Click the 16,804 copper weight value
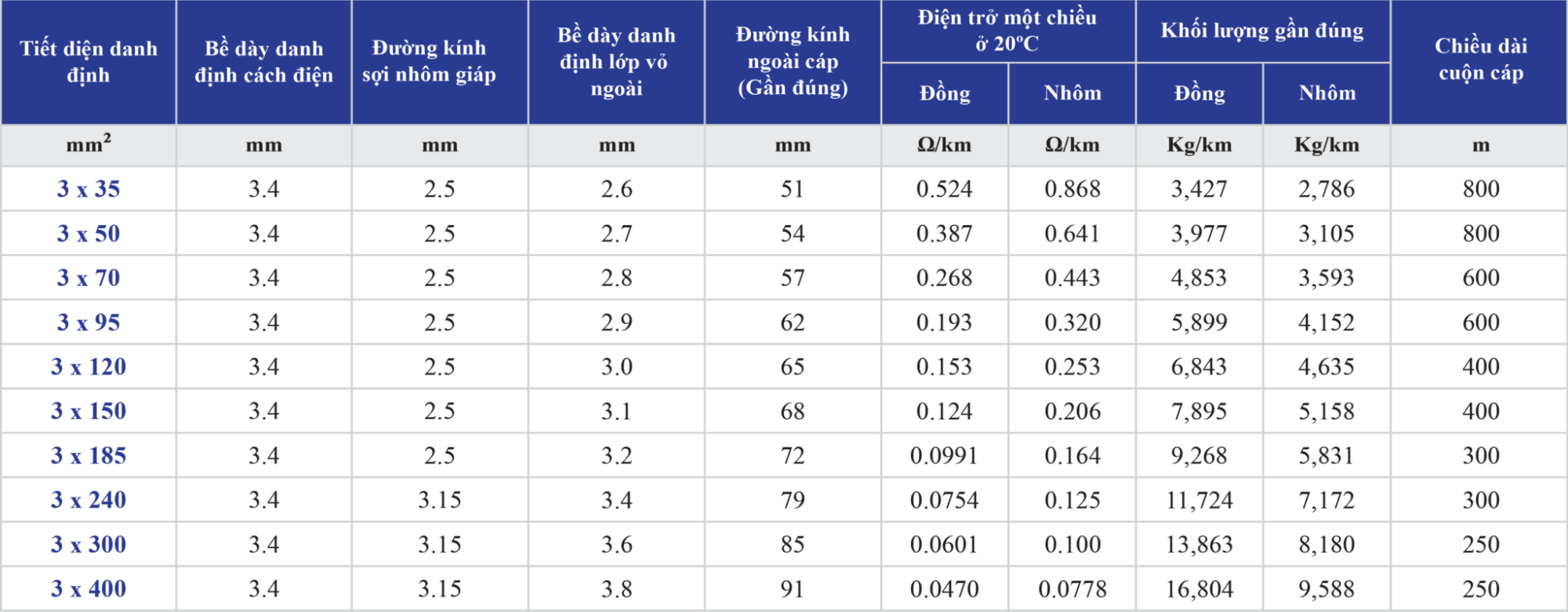The image size is (1568, 612). pos(1200,588)
